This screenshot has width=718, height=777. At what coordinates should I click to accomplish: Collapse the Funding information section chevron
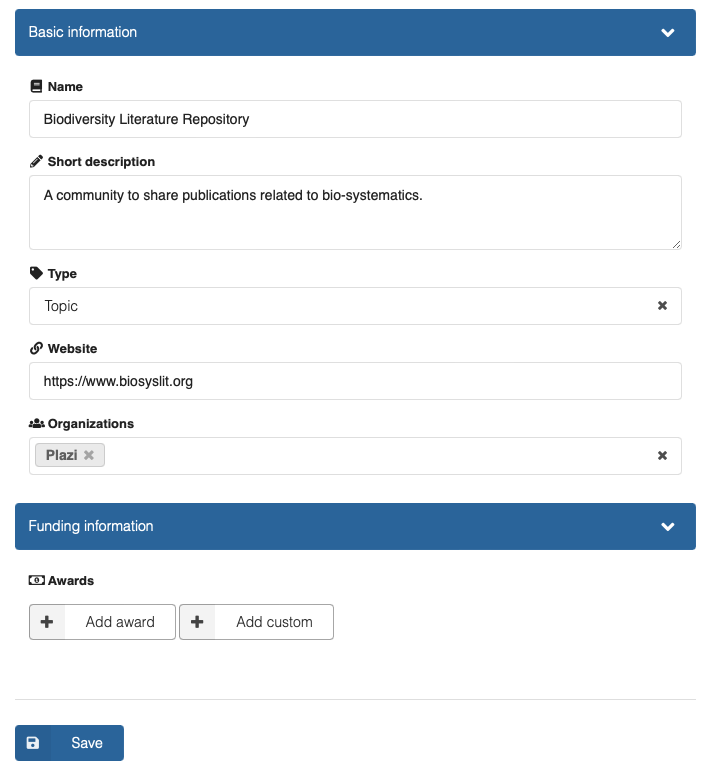coord(668,527)
